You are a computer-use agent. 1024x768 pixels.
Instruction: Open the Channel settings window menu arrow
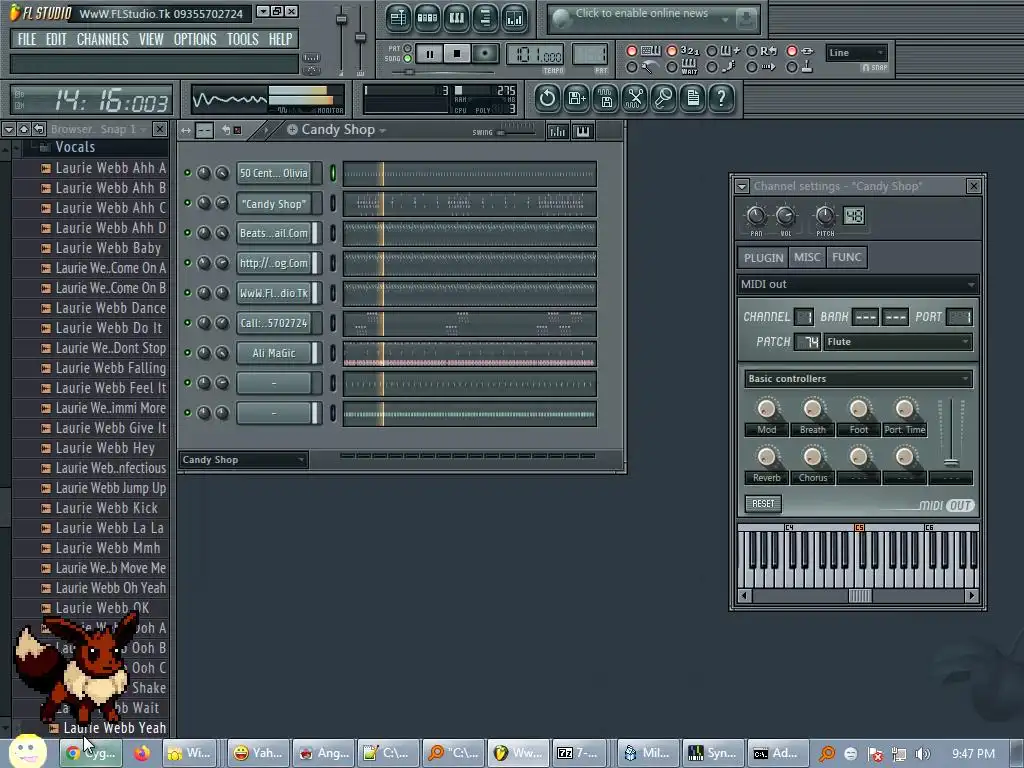click(x=742, y=187)
